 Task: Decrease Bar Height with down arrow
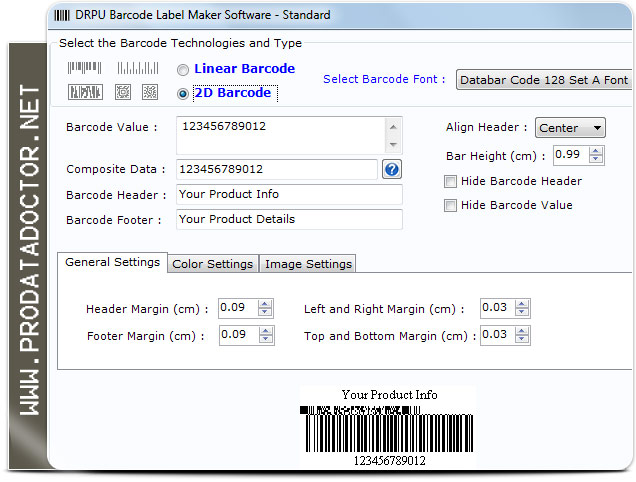click(x=595, y=159)
